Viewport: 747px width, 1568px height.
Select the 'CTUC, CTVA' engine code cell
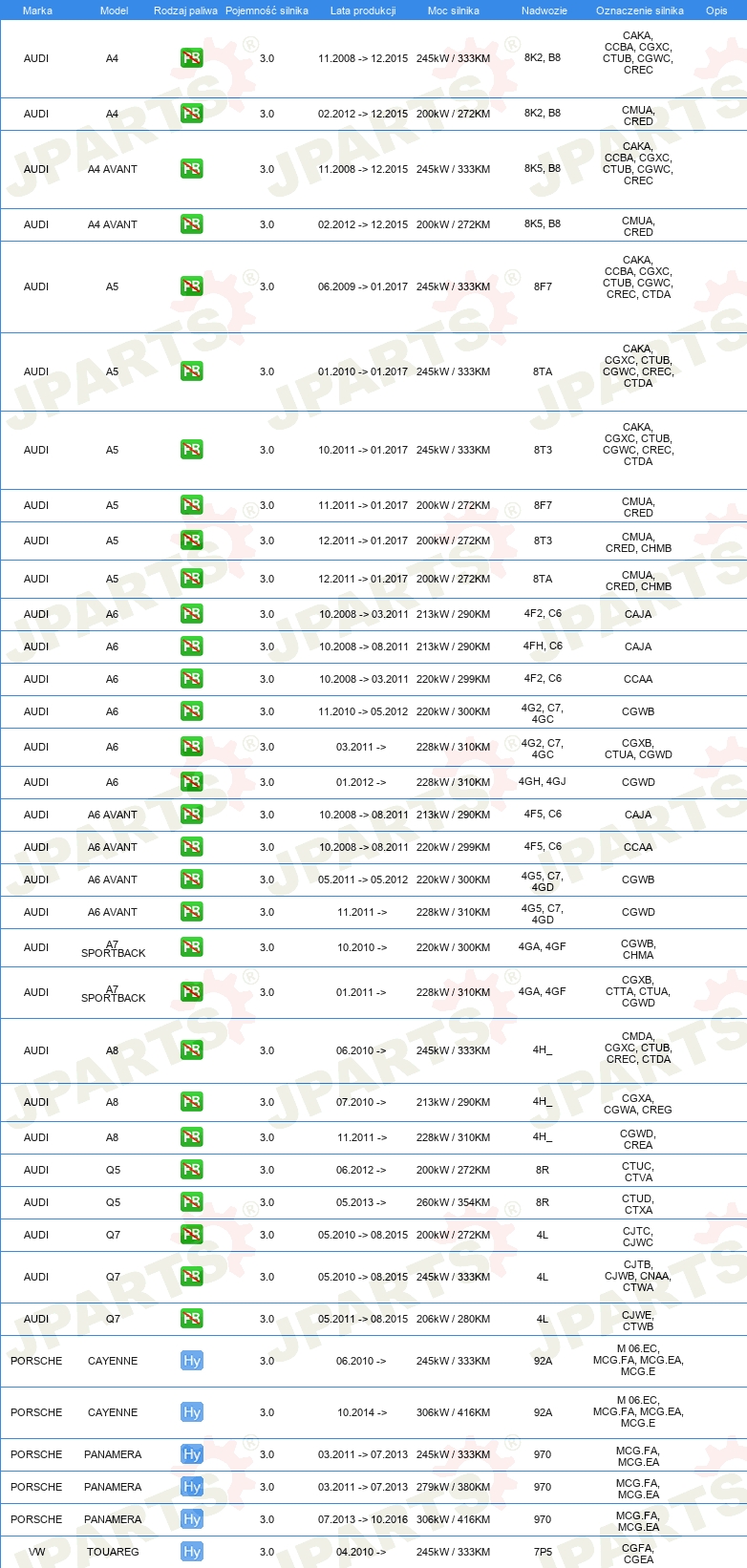tap(638, 1172)
